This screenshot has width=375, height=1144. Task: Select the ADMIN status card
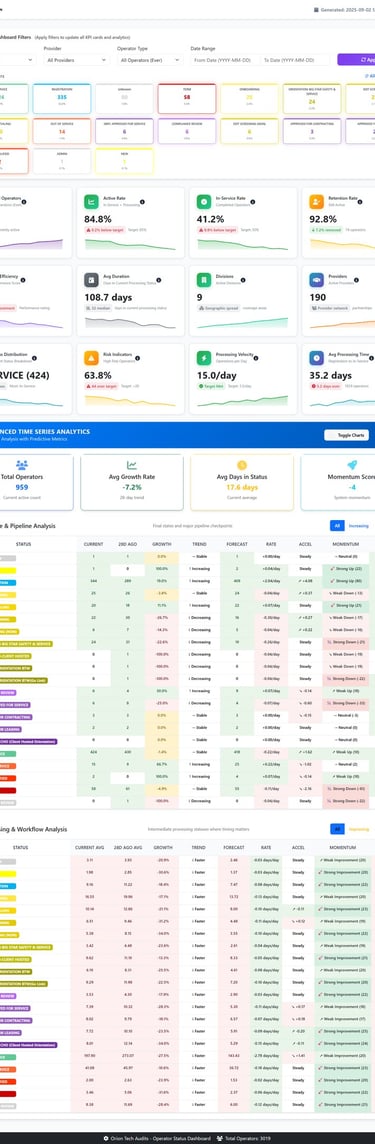(62, 161)
